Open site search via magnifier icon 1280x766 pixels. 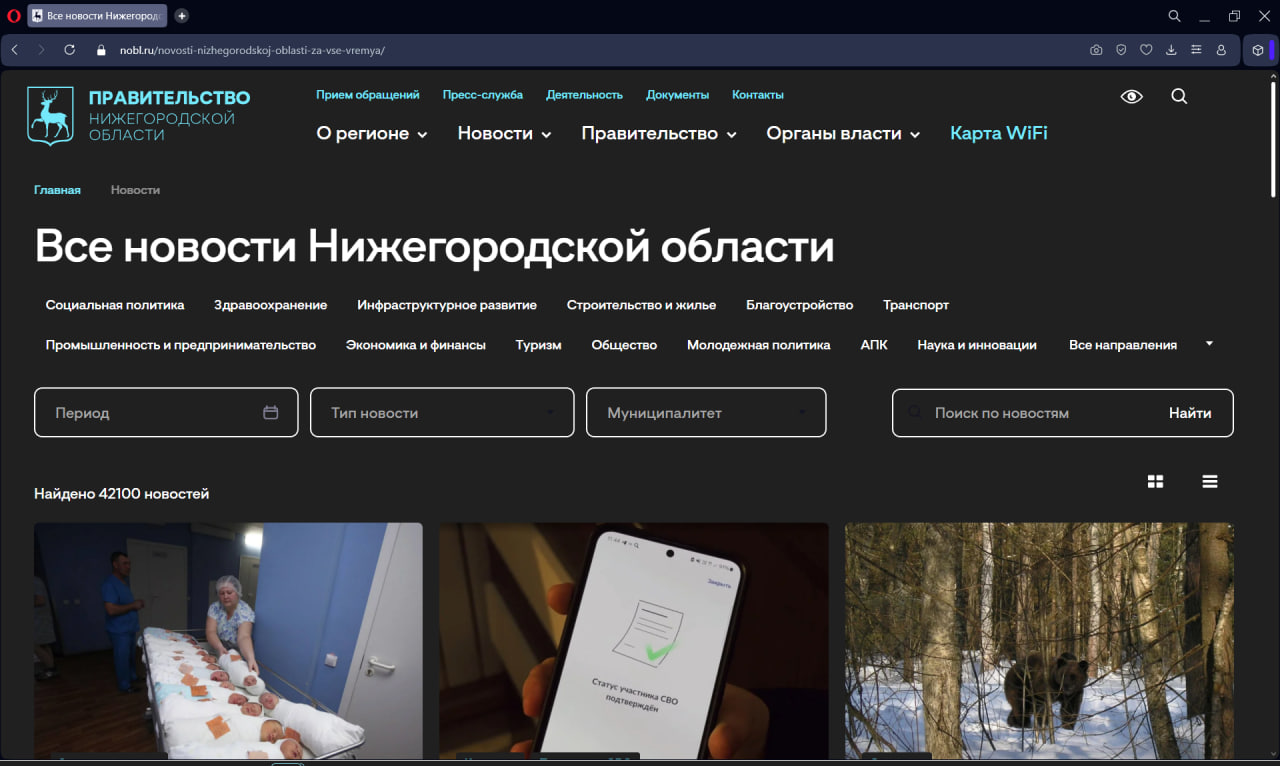click(x=1179, y=96)
